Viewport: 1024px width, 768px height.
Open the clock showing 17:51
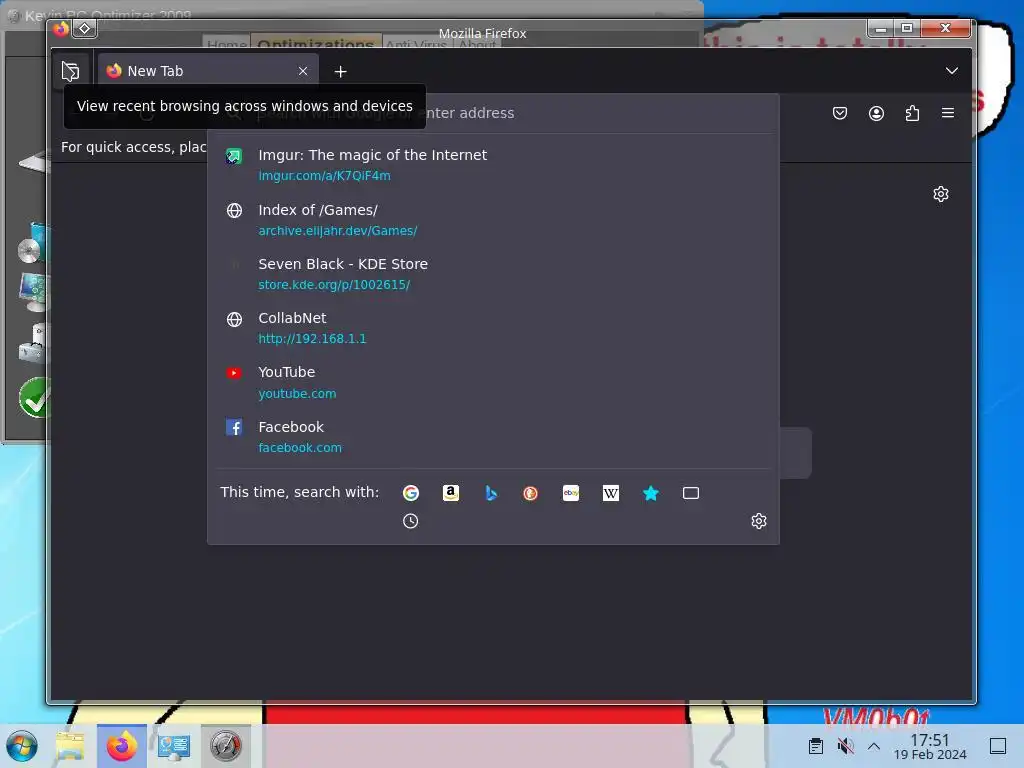(930, 746)
